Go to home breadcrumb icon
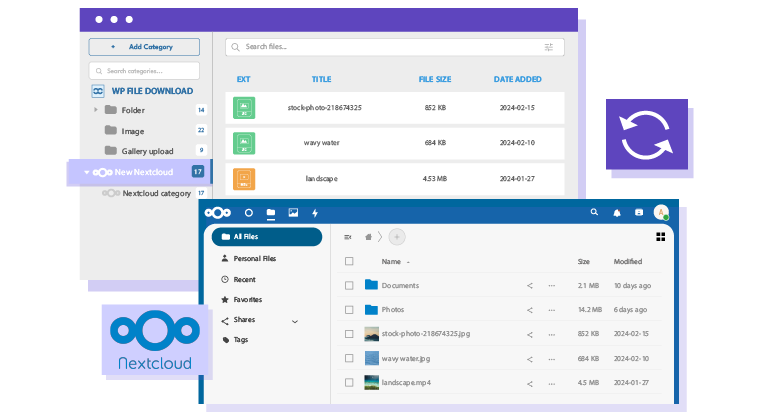Image resolution: width=760 pixels, height=420 pixels. click(x=368, y=237)
